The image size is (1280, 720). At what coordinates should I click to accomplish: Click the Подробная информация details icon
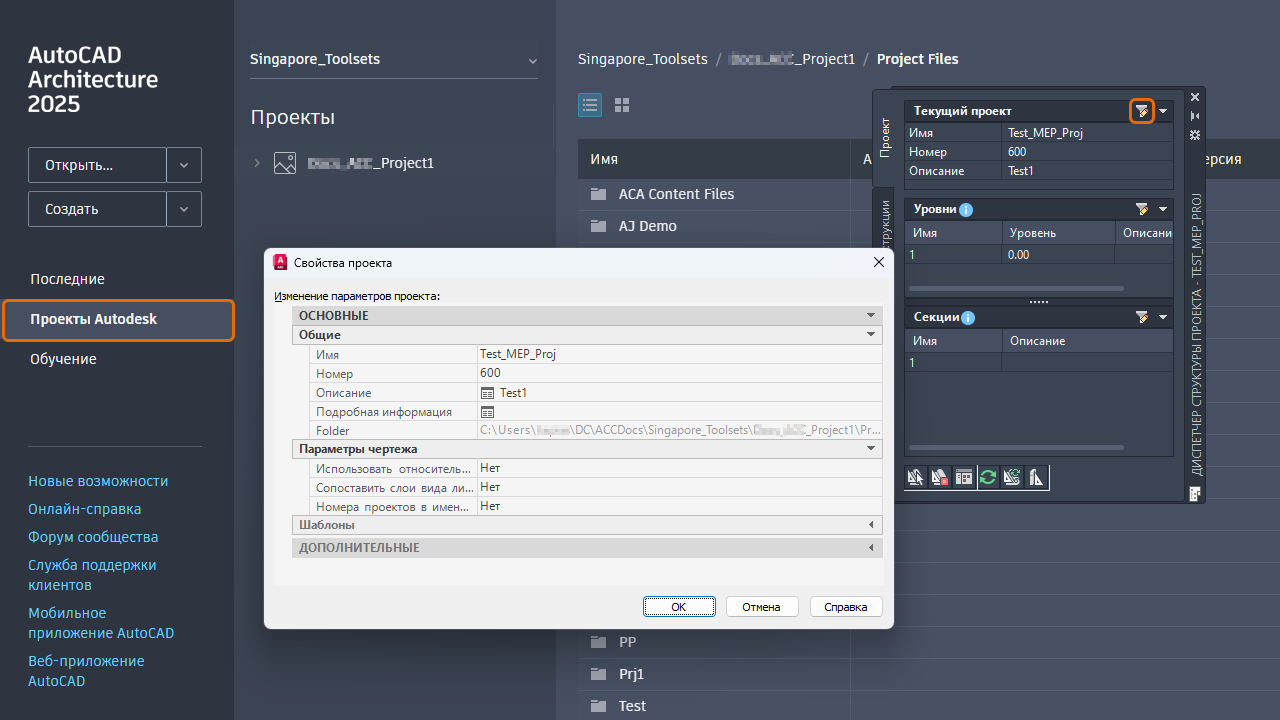[488, 412]
